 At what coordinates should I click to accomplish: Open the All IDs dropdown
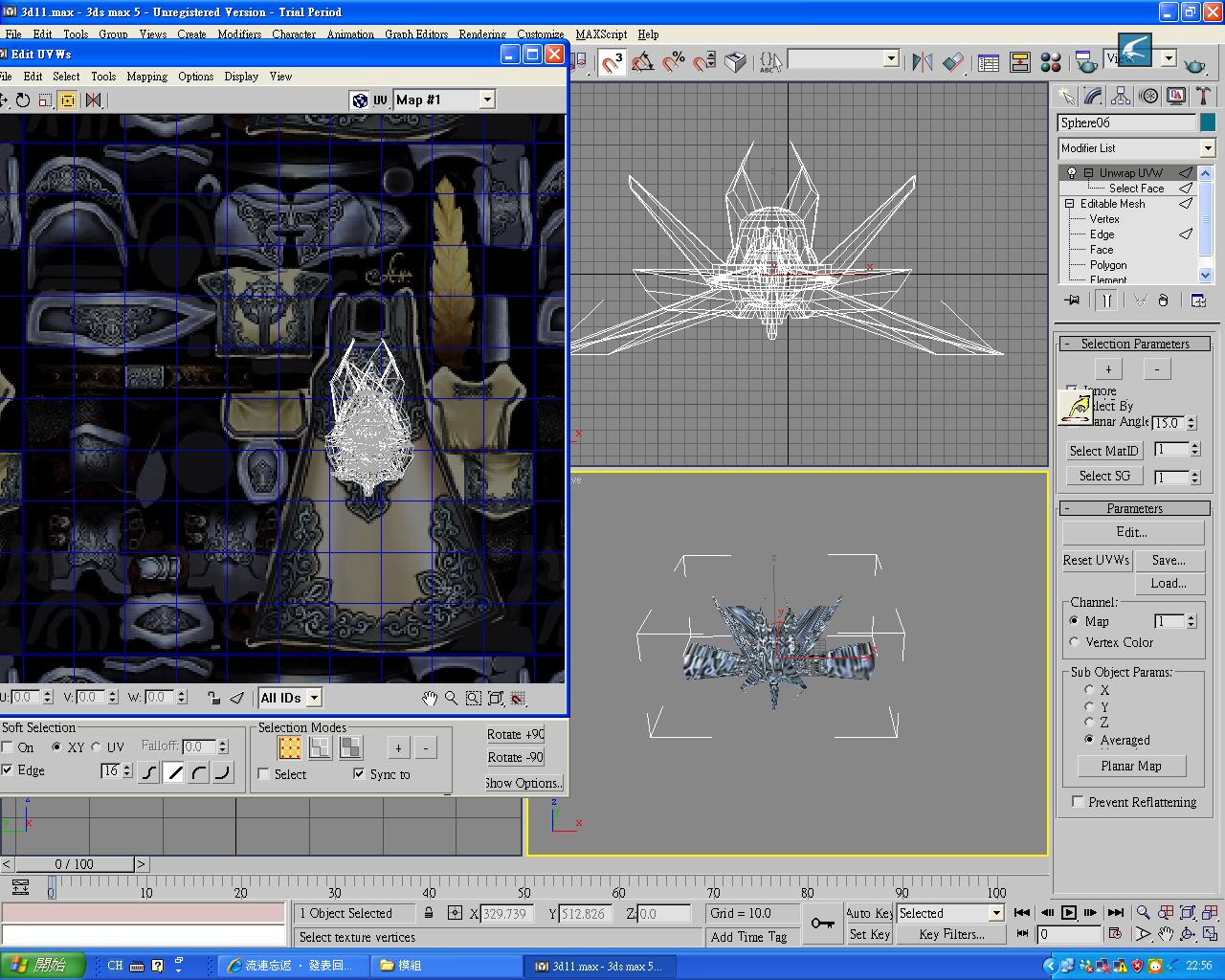tap(314, 698)
